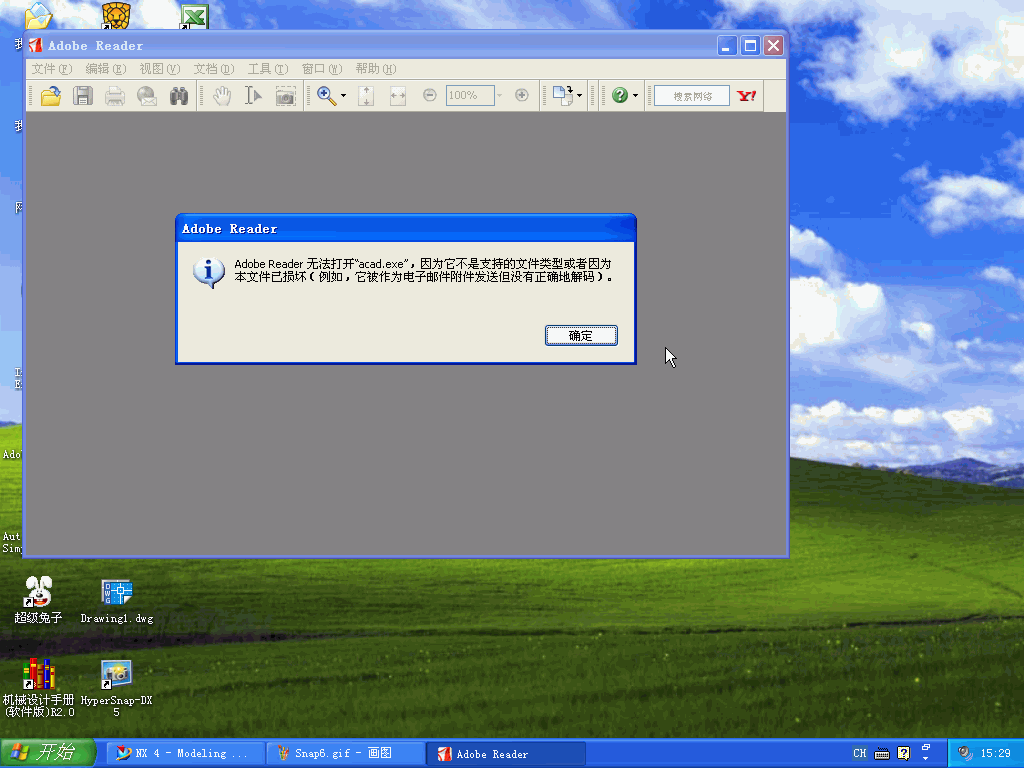Viewport: 1024px width, 768px height.
Task: Click the Fit Page icon
Action: pyautogui.click(x=366, y=96)
